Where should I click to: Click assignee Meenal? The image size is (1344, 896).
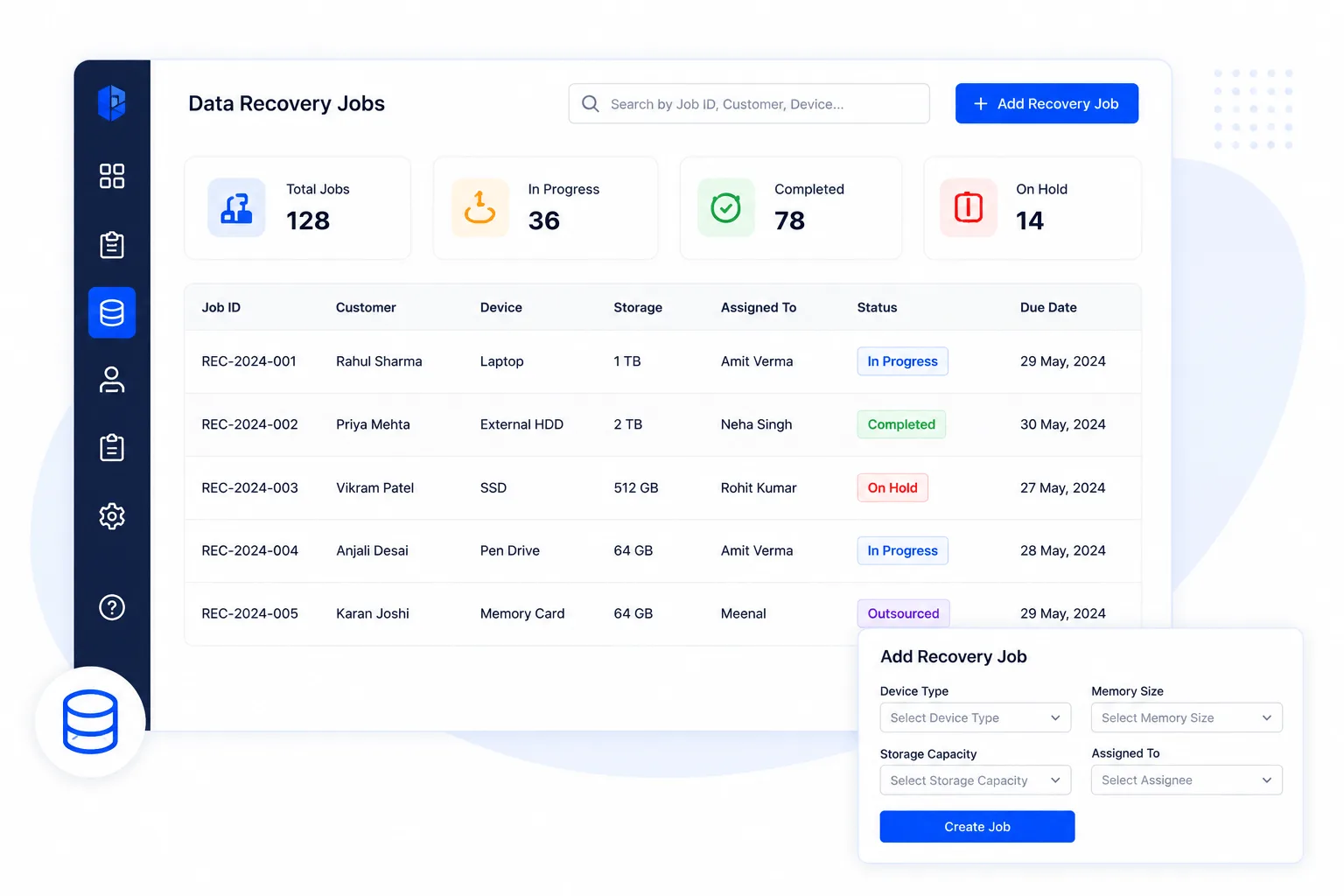pos(744,613)
